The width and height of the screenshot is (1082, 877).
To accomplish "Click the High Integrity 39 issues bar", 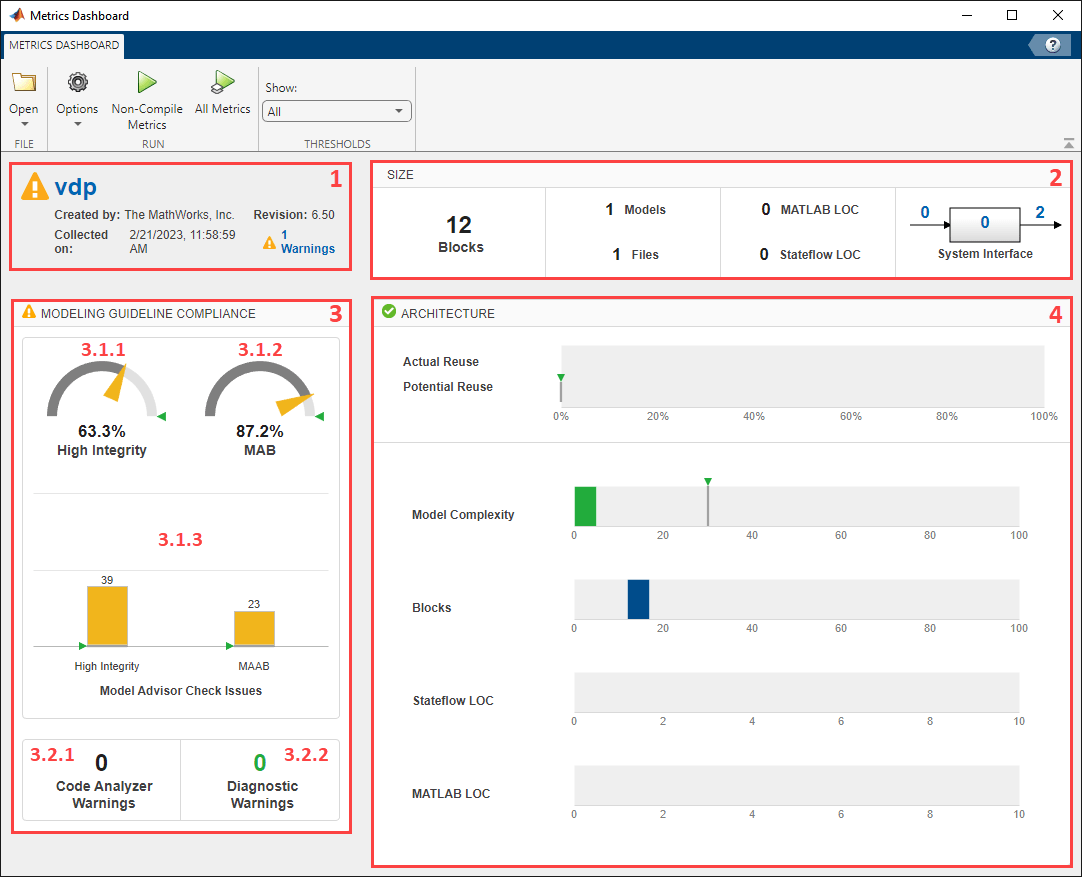I will (x=107, y=616).
